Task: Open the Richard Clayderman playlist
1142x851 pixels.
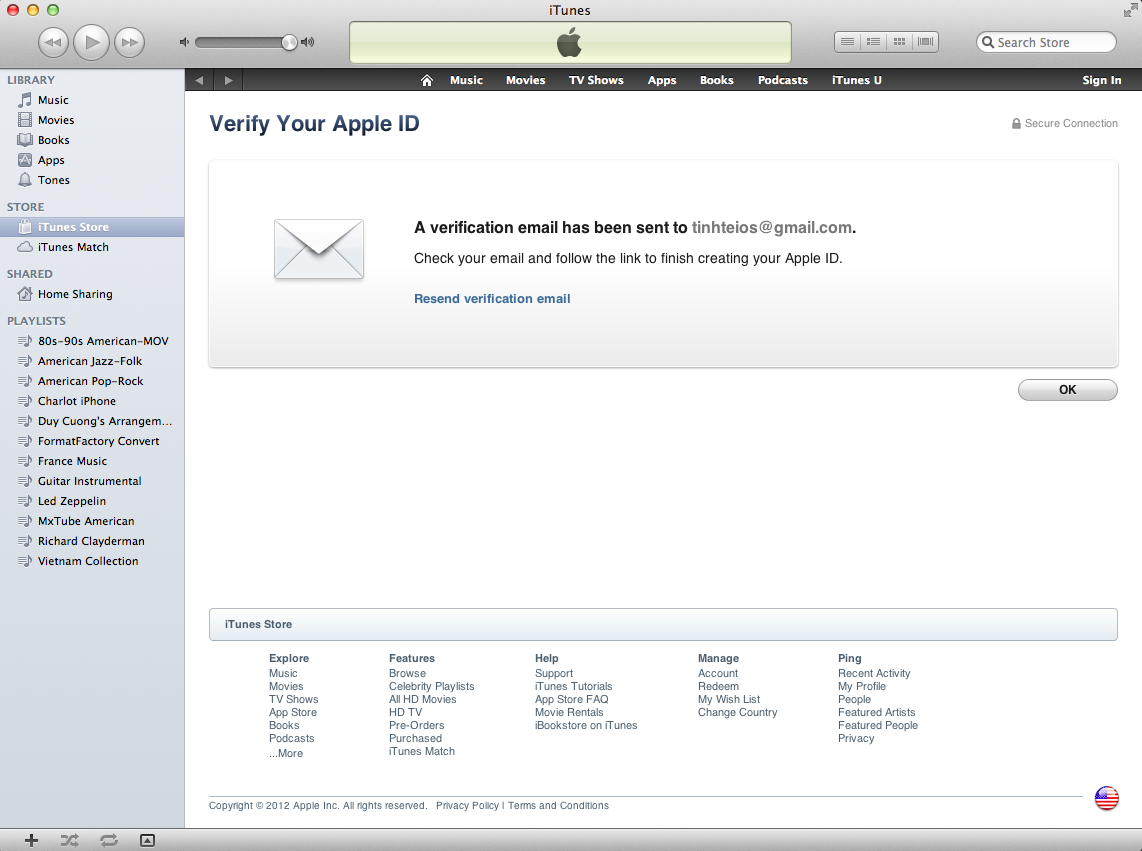Action: click(92, 541)
